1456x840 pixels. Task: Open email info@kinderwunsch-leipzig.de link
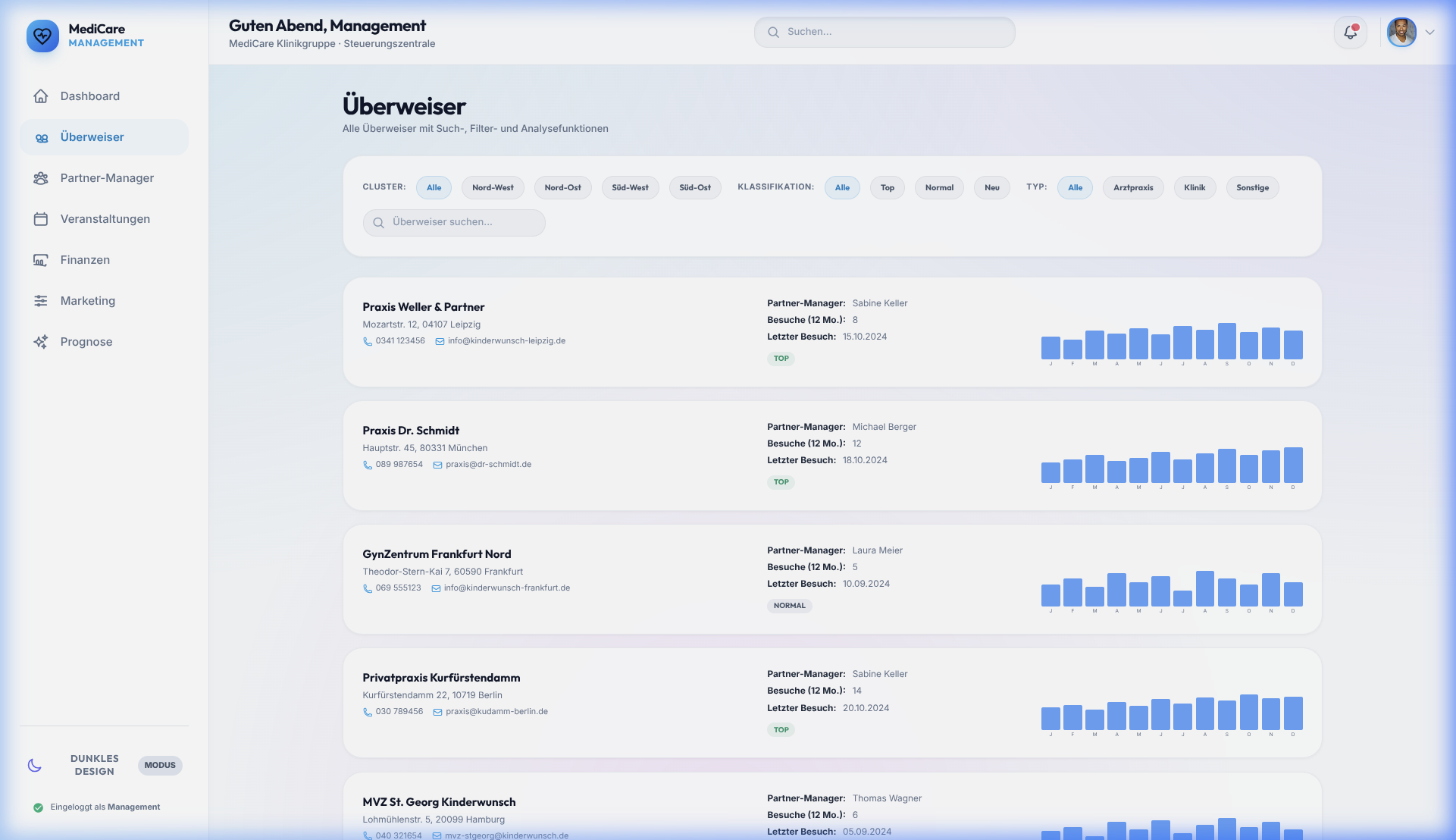pos(506,340)
